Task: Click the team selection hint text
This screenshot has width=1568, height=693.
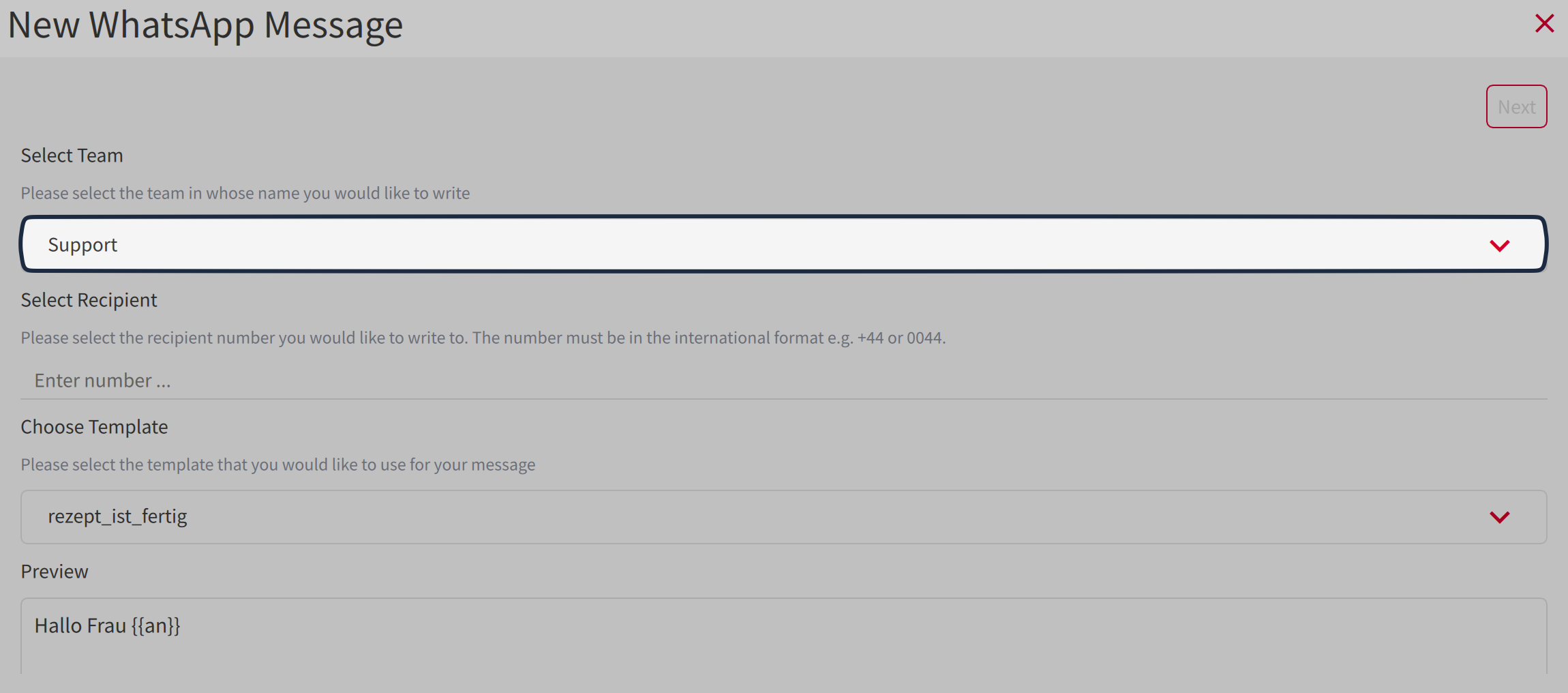Action: pos(245,193)
